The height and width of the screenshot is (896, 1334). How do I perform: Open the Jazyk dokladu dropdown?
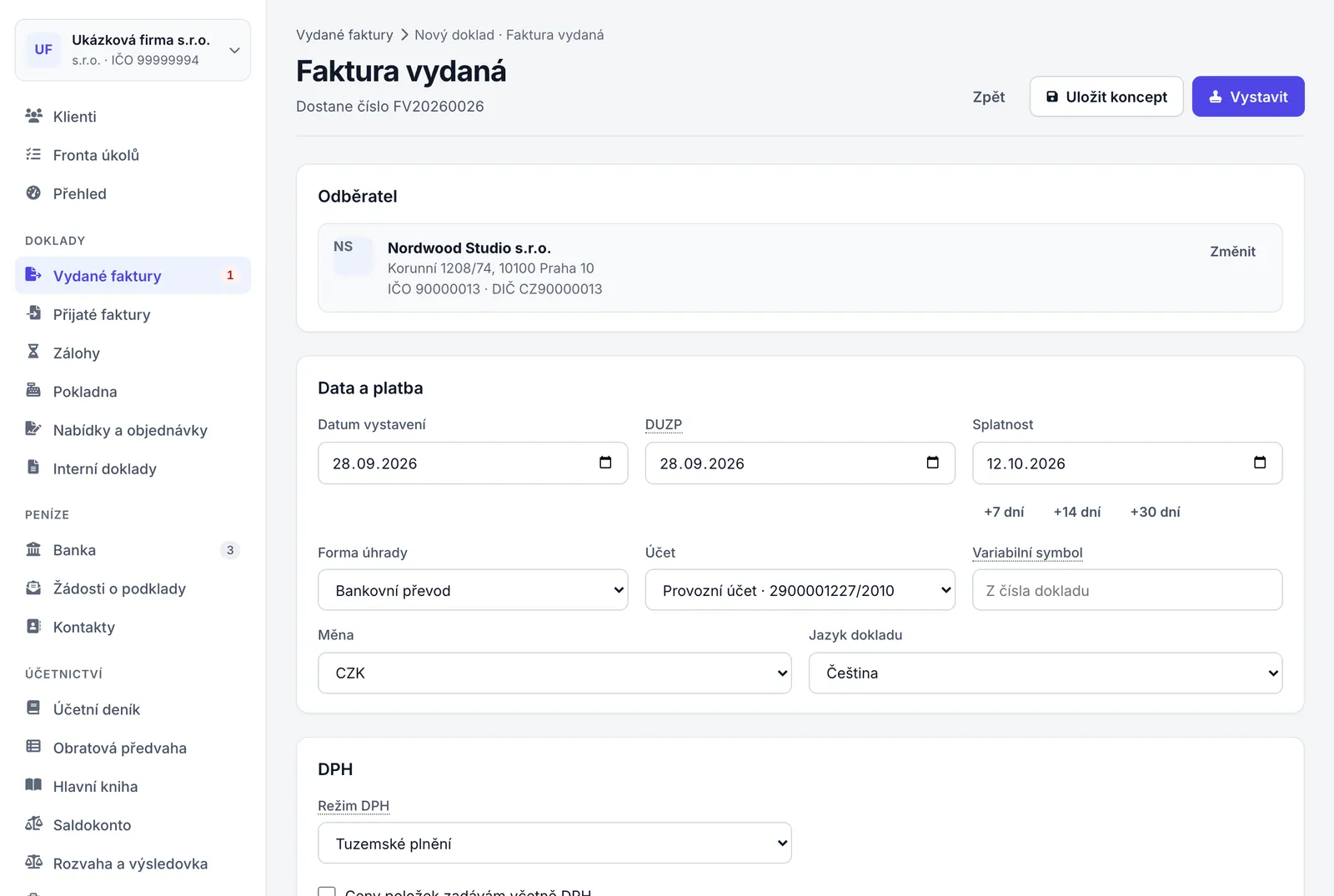1046,673
